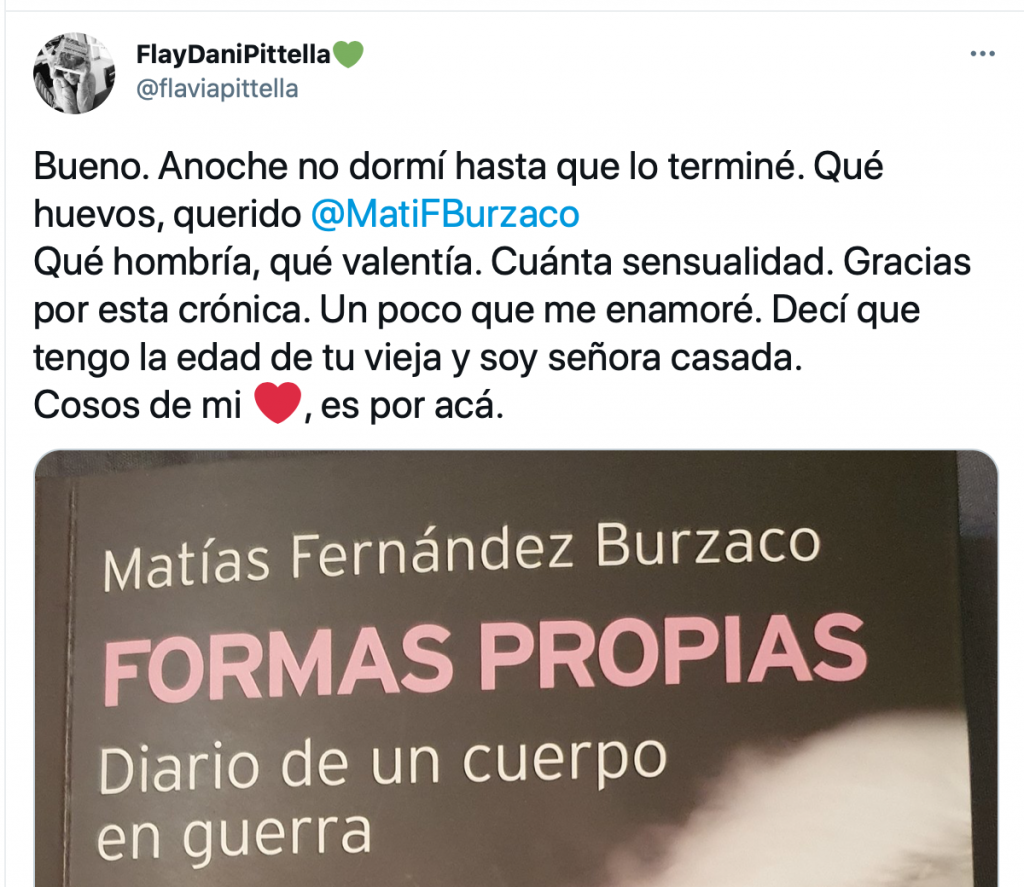Open the tweet's three-dot more options menu

tap(982, 54)
